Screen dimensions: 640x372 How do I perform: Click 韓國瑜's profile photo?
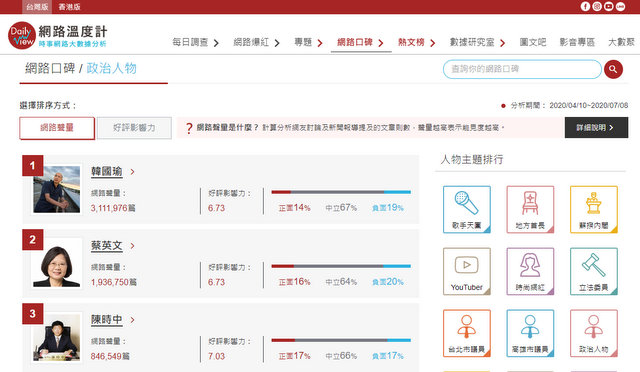[x=57, y=189]
